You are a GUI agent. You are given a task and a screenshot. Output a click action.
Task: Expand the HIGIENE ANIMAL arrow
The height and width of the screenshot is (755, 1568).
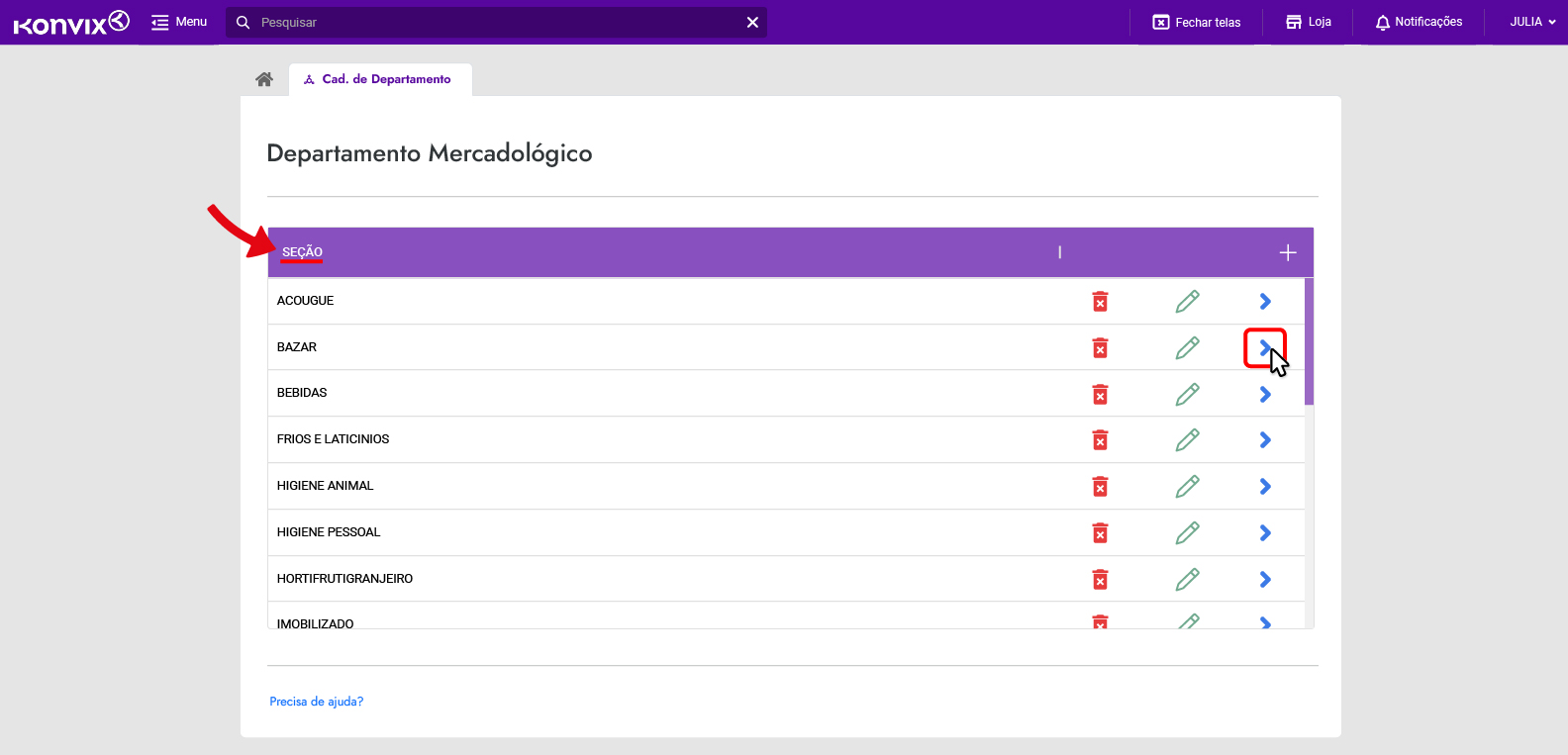1265,486
